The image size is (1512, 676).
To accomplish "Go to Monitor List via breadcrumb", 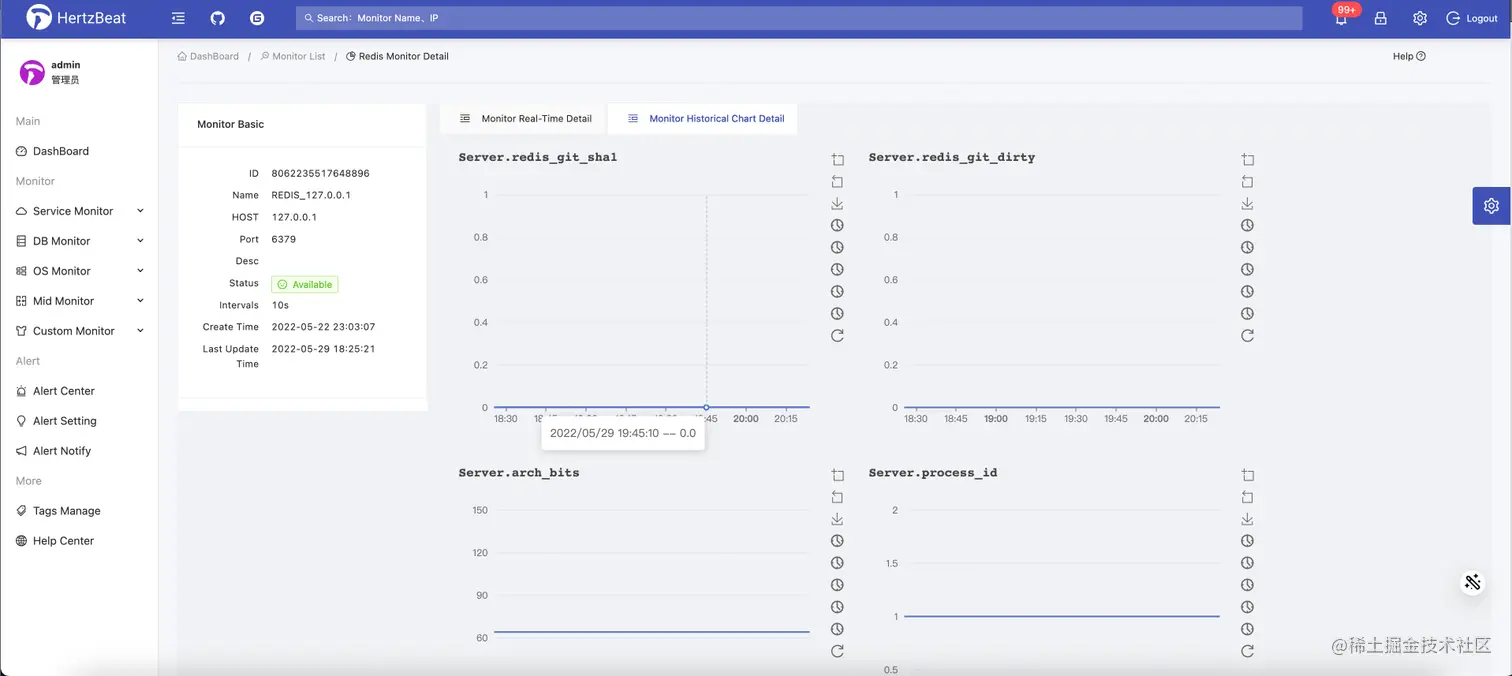I will point(293,56).
